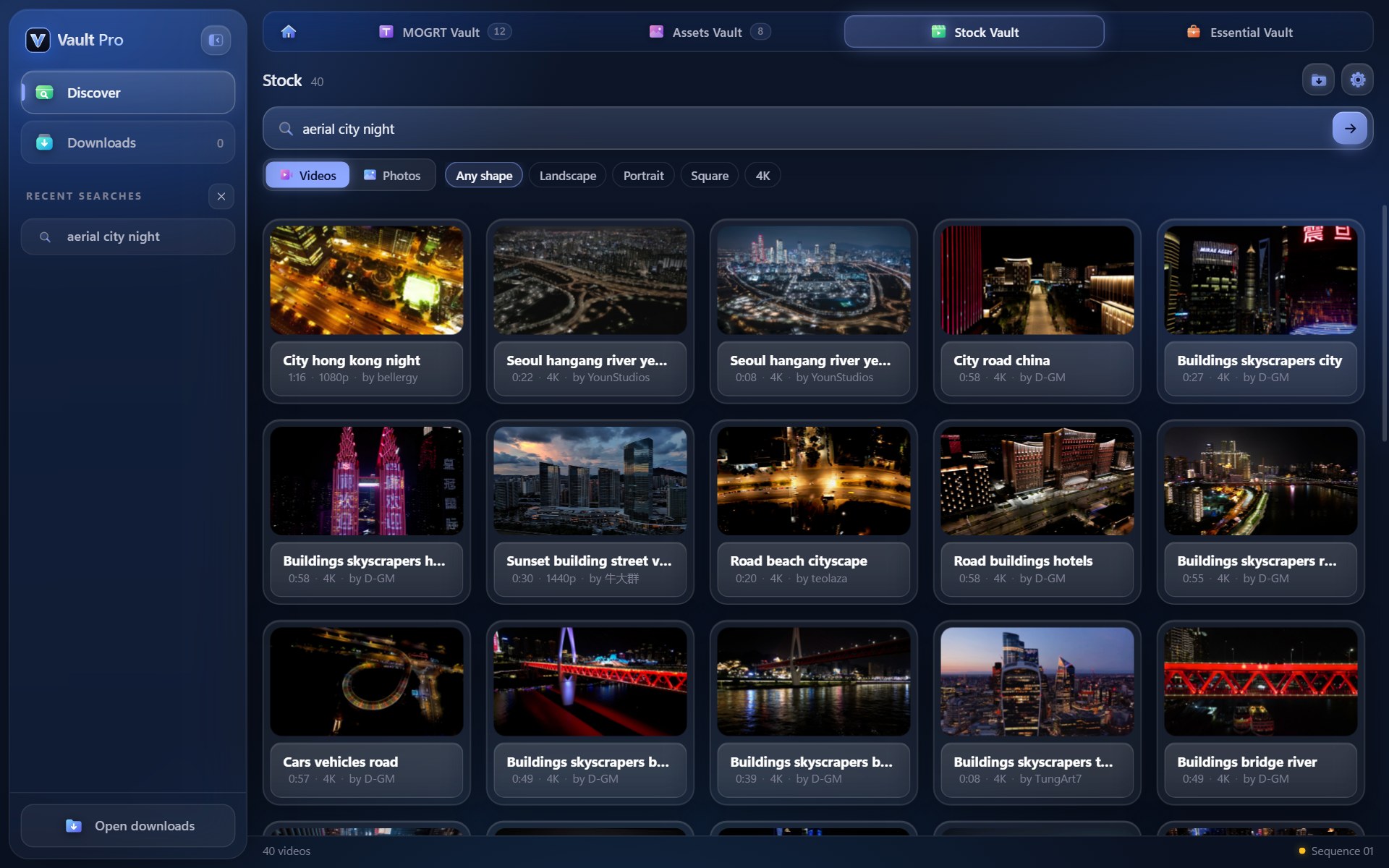This screenshot has height=868, width=1389.
Task: Click the search magnifier icon in search bar
Action: [286, 129]
